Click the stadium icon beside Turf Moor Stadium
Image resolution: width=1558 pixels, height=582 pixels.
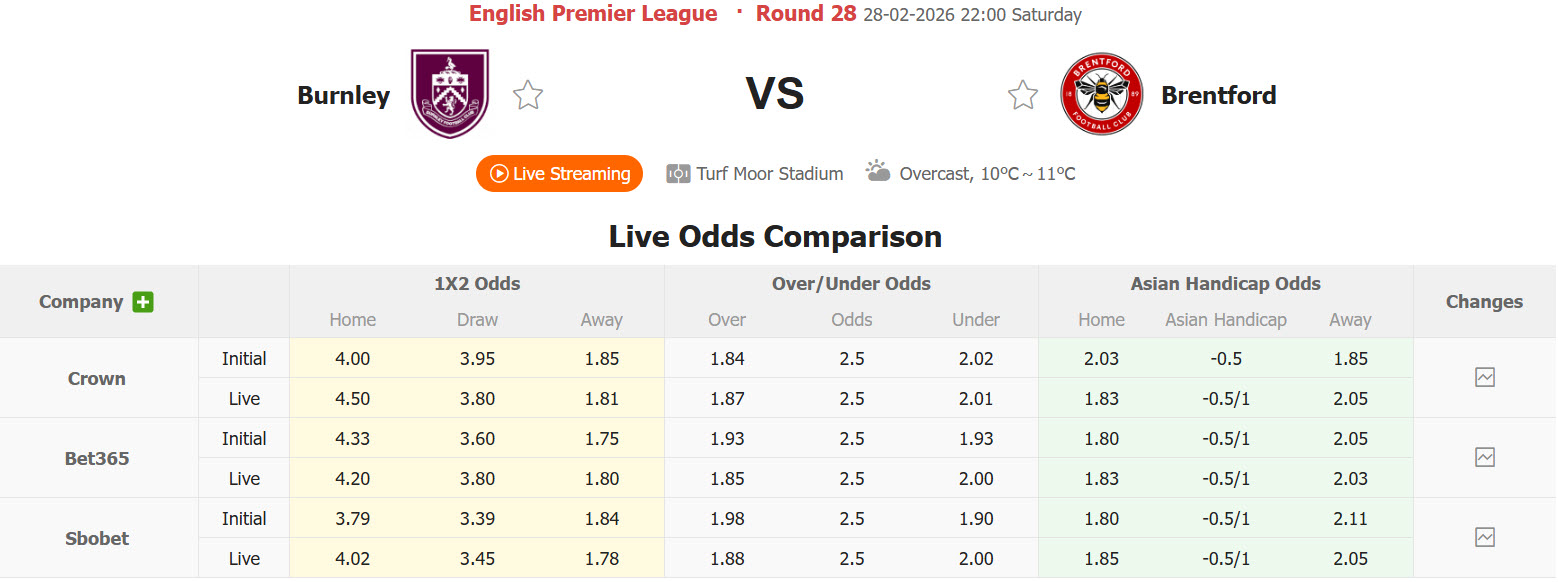(678, 173)
